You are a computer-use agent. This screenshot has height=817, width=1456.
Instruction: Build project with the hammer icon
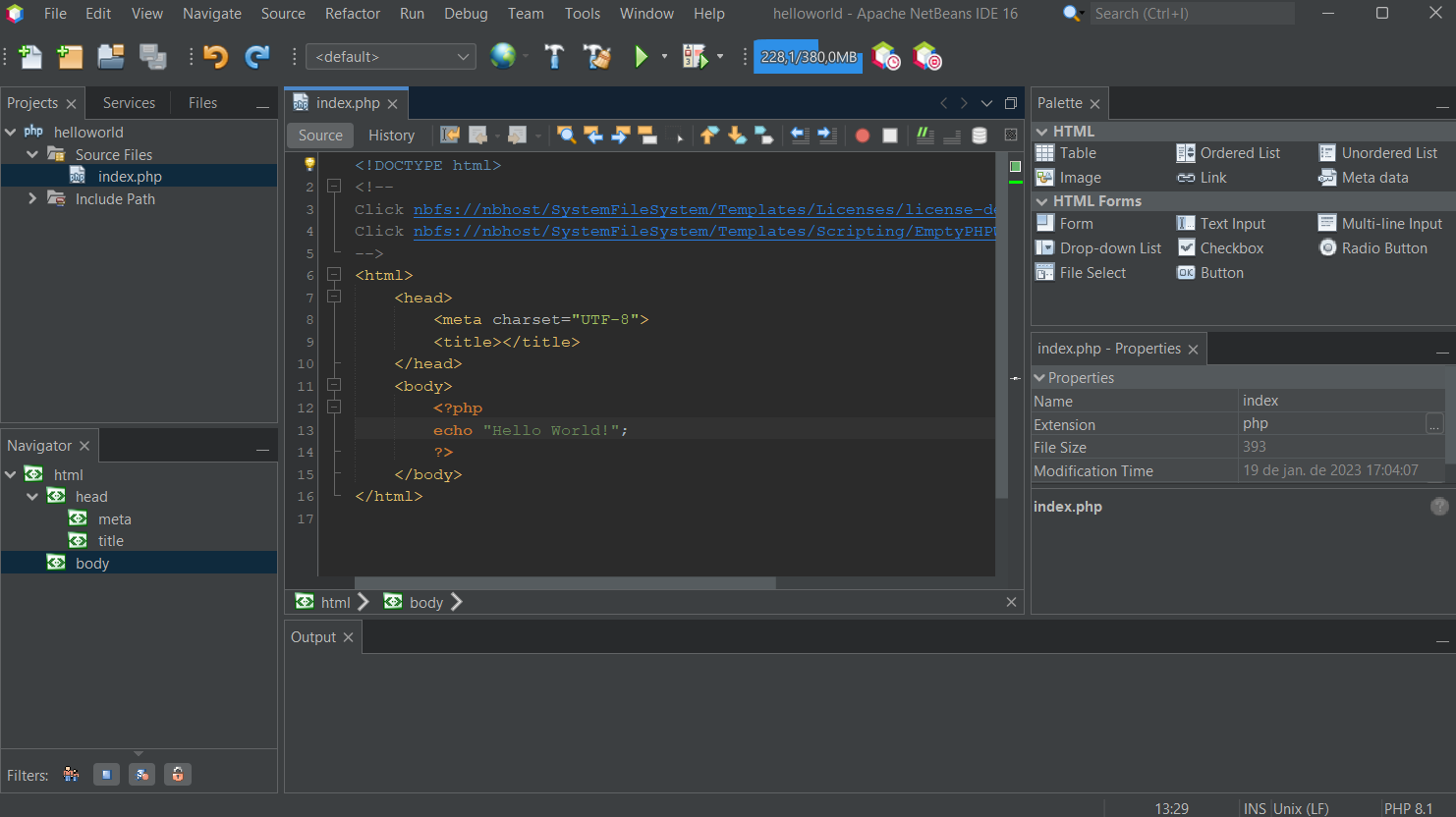pos(554,57)
